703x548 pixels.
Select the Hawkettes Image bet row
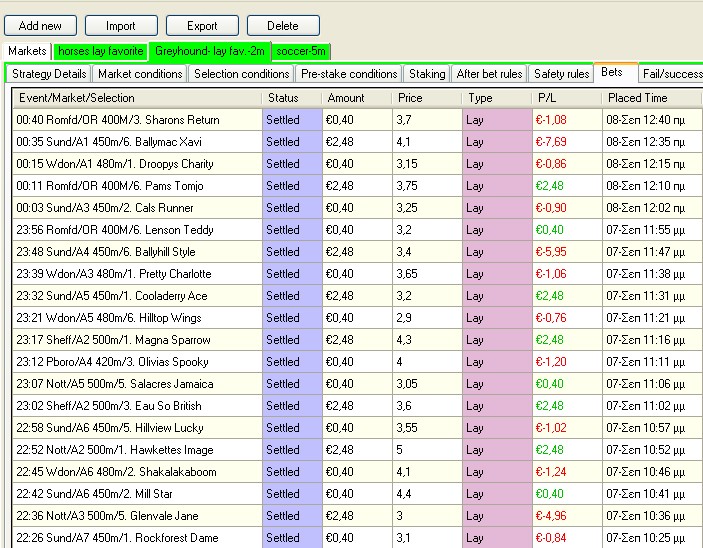tap(357, 449)
